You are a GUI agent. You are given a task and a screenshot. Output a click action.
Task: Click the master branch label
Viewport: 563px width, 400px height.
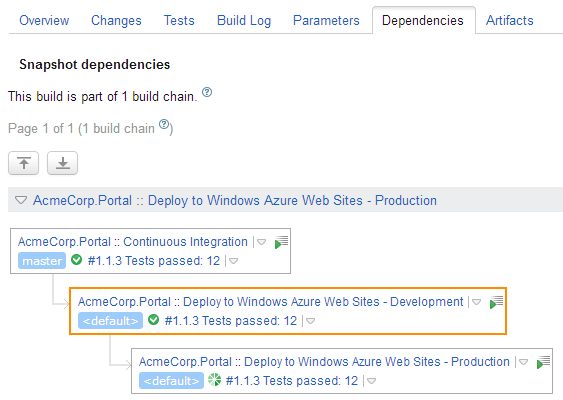(x=42, y=261)
